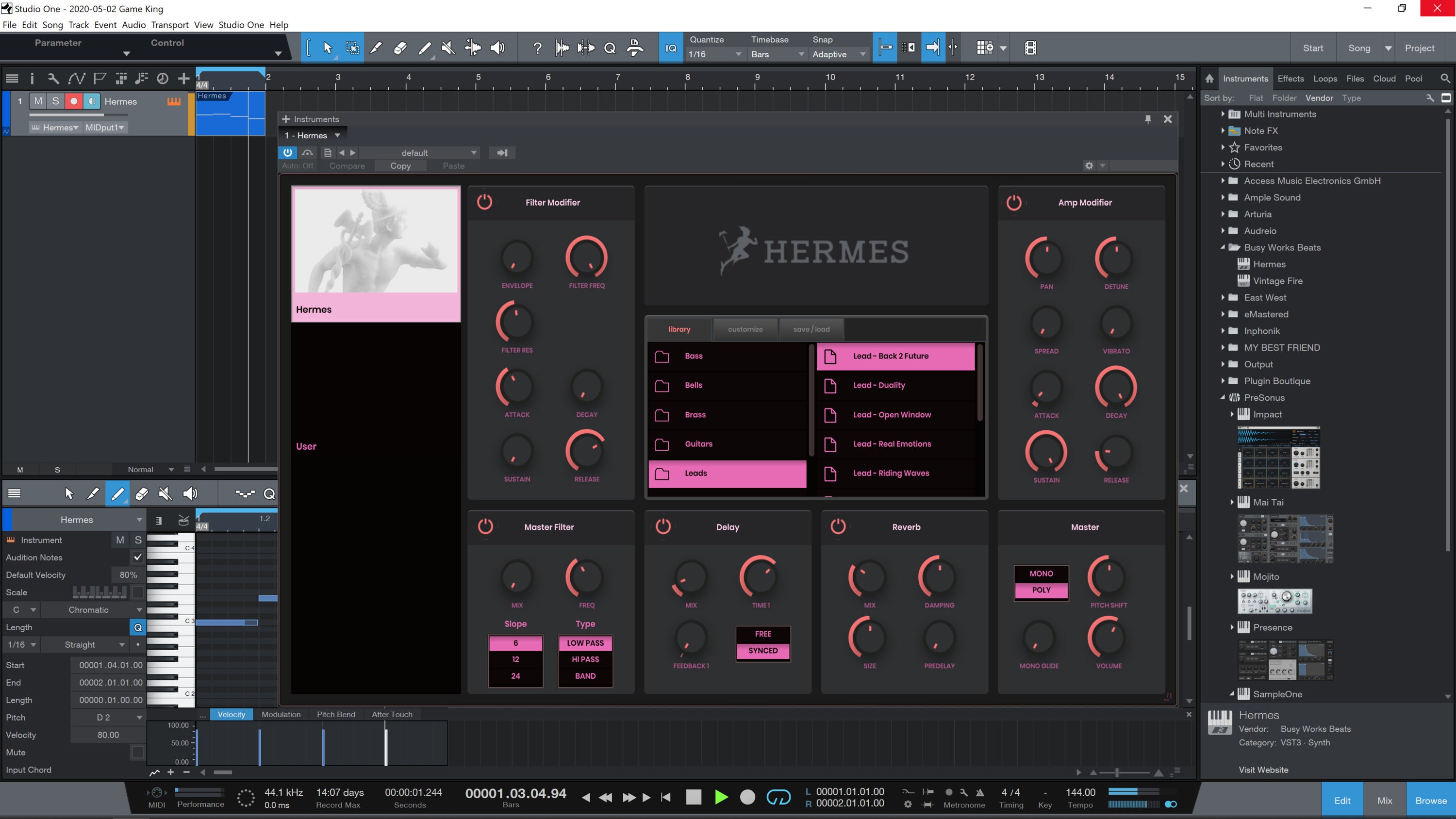This screenshot has height=819, width=1456.
Task: Select MONO voice mode
Action: tap(1041, 573)
